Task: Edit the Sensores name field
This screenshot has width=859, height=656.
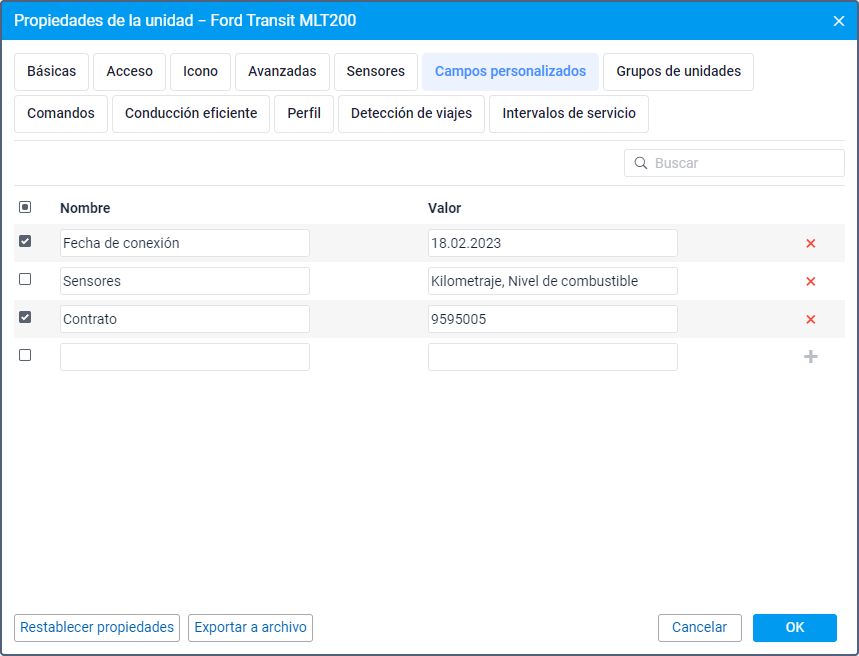Action: (185, 281)
